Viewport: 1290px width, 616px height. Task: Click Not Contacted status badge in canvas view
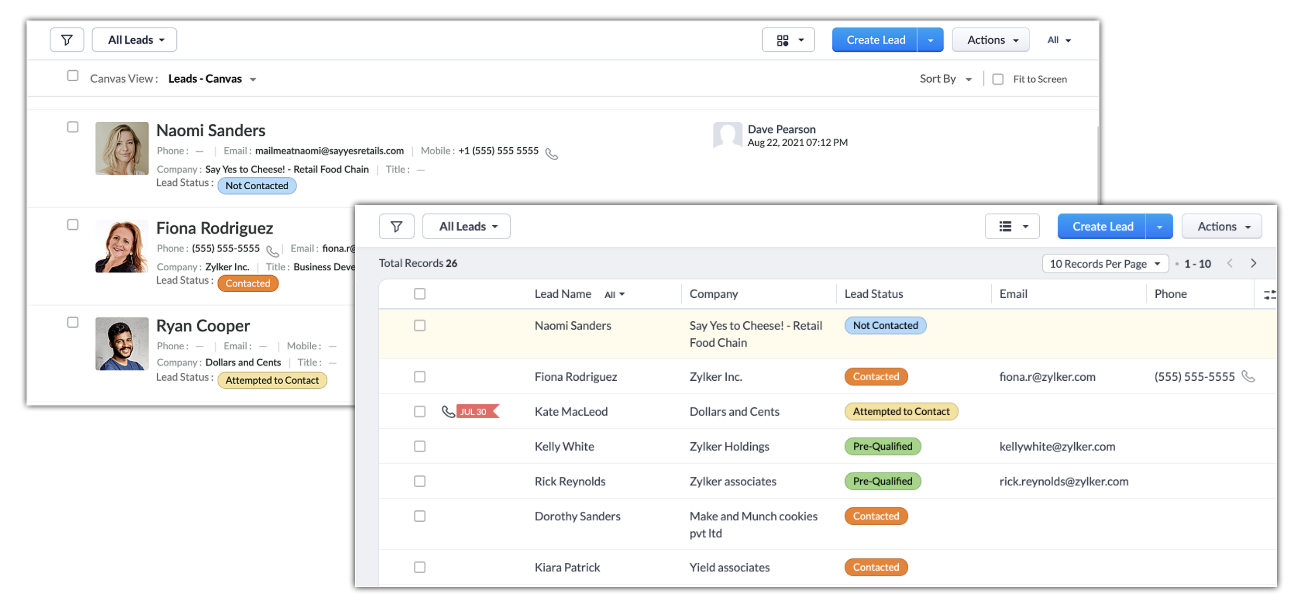pyautogui.click(x=257, y=186)
